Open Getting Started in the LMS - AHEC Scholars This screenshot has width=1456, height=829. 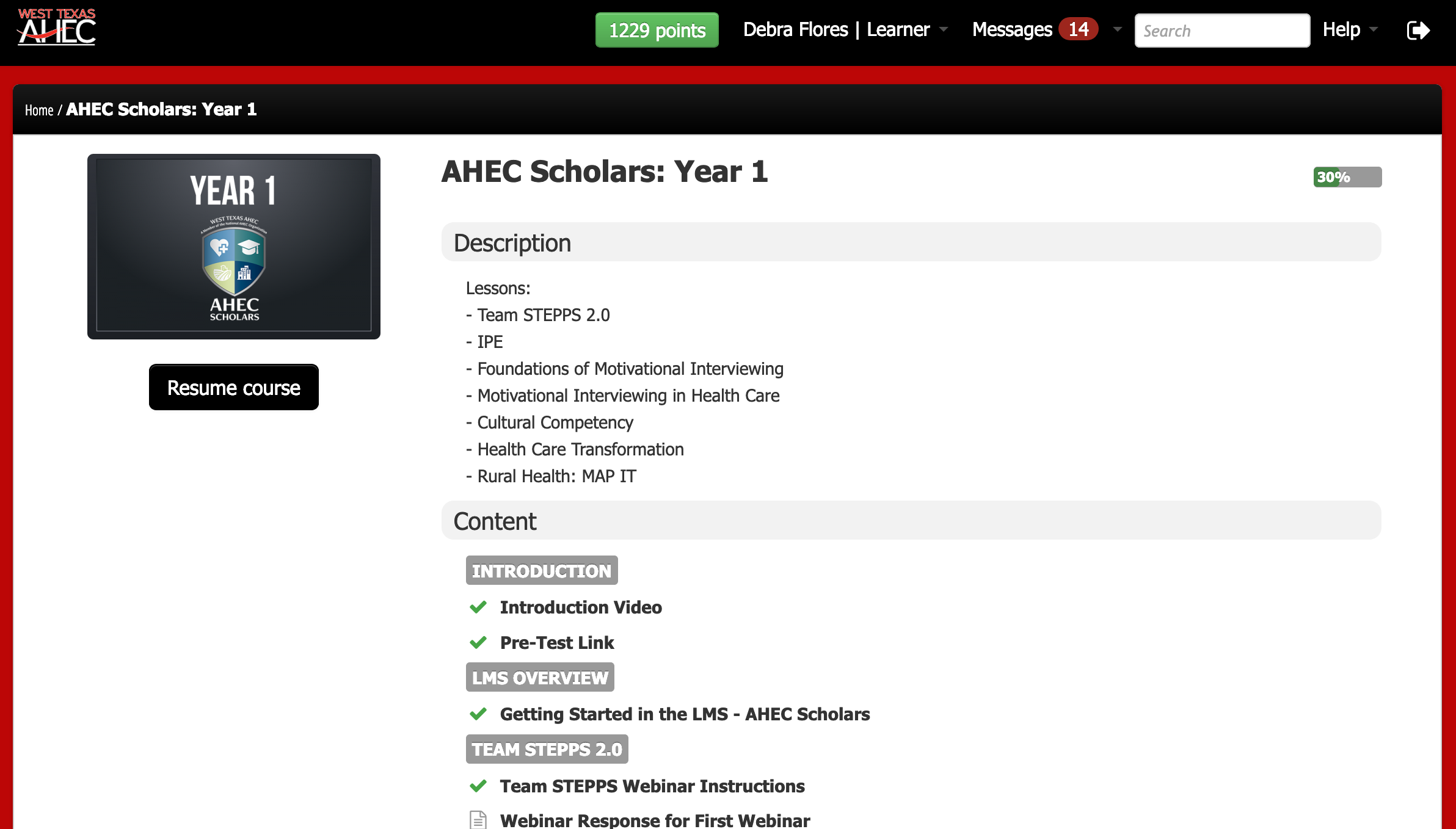[x=685, y=714]
